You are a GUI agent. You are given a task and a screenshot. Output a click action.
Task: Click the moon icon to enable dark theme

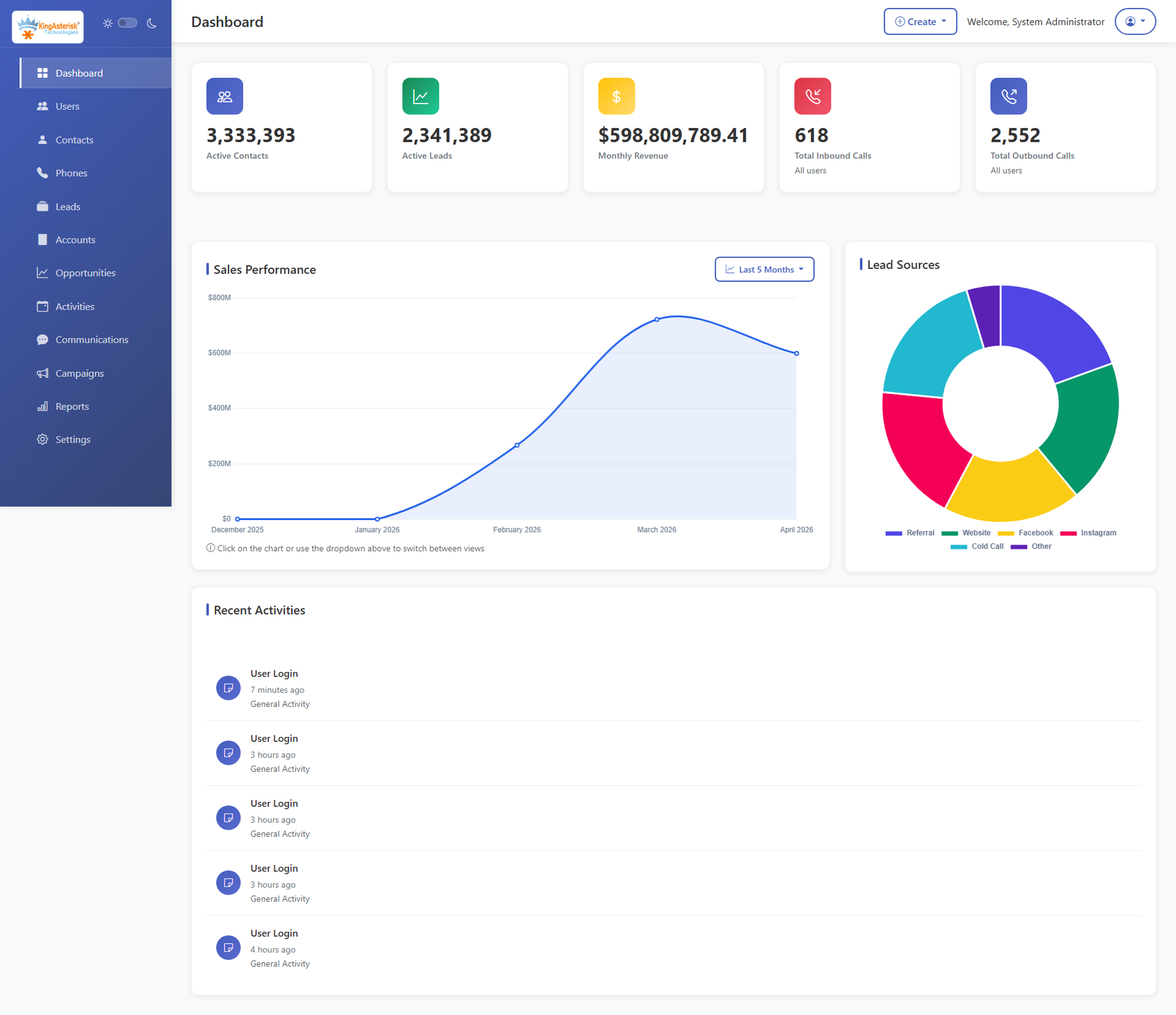[151, 23]
